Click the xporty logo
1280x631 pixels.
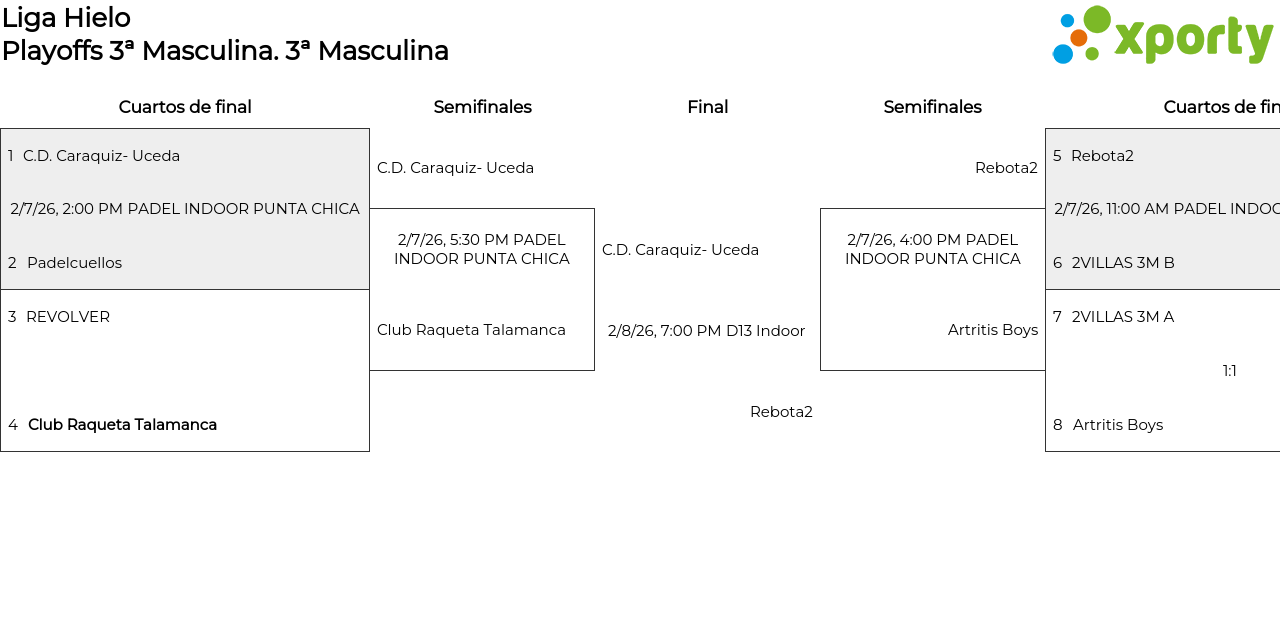tap(1162, 36)
